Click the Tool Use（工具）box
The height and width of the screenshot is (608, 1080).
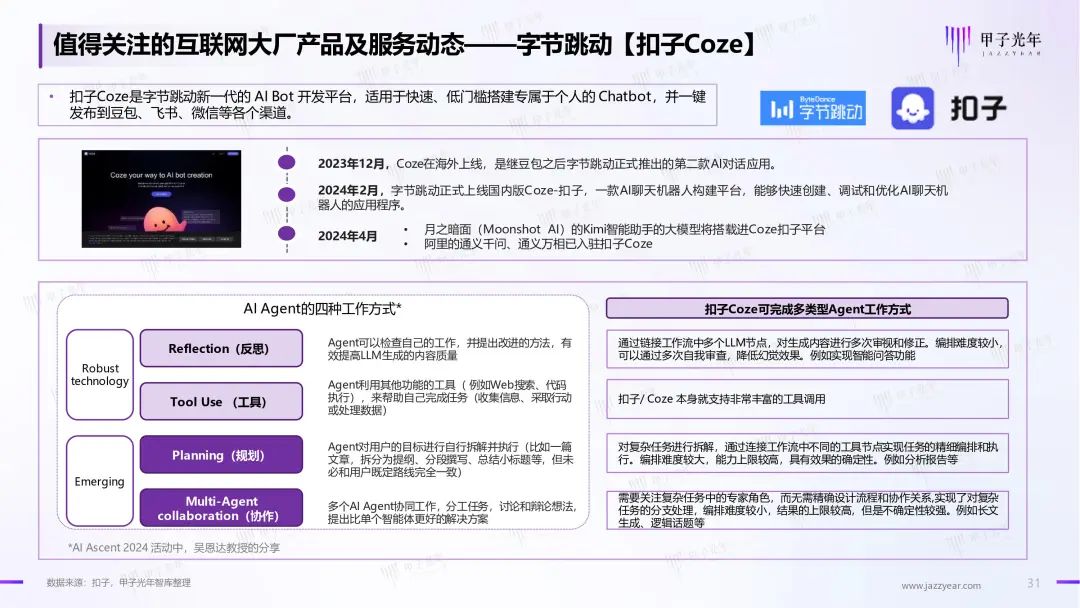click(x=221, y=401)
